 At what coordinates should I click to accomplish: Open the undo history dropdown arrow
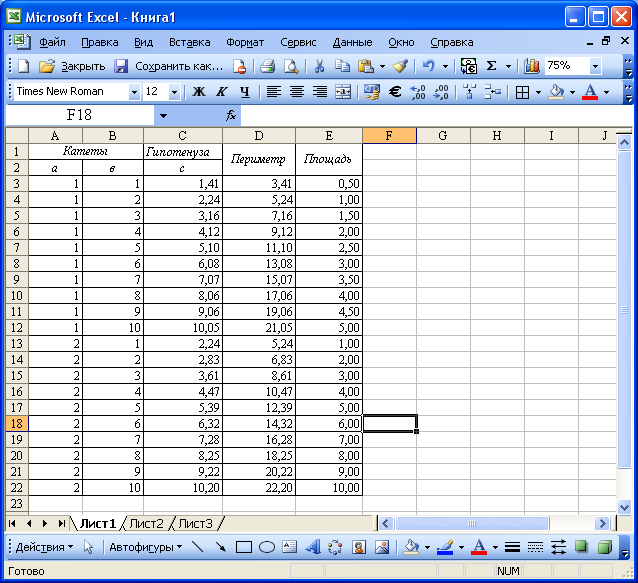[x=446, y=66]
